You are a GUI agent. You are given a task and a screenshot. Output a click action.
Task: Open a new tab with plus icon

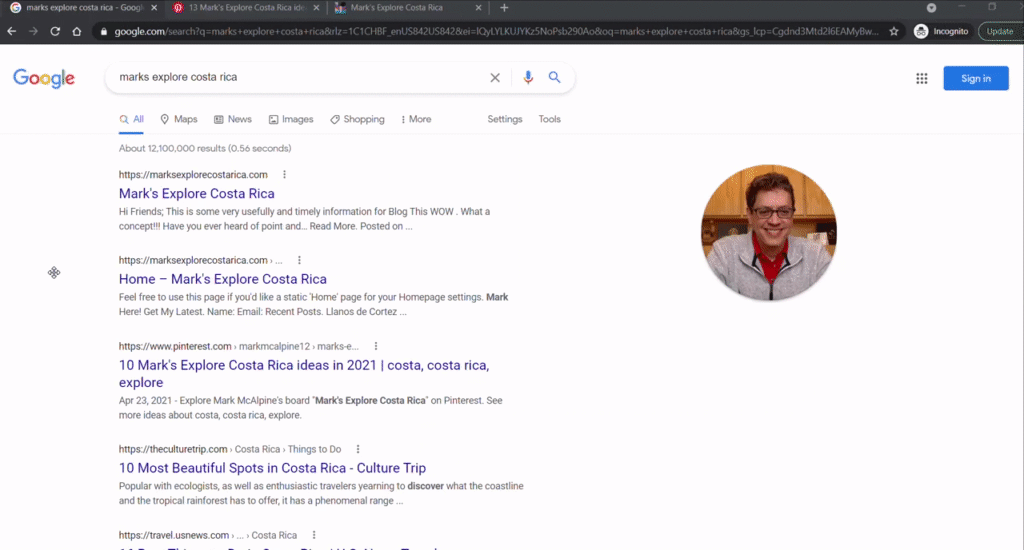(504, 8)
